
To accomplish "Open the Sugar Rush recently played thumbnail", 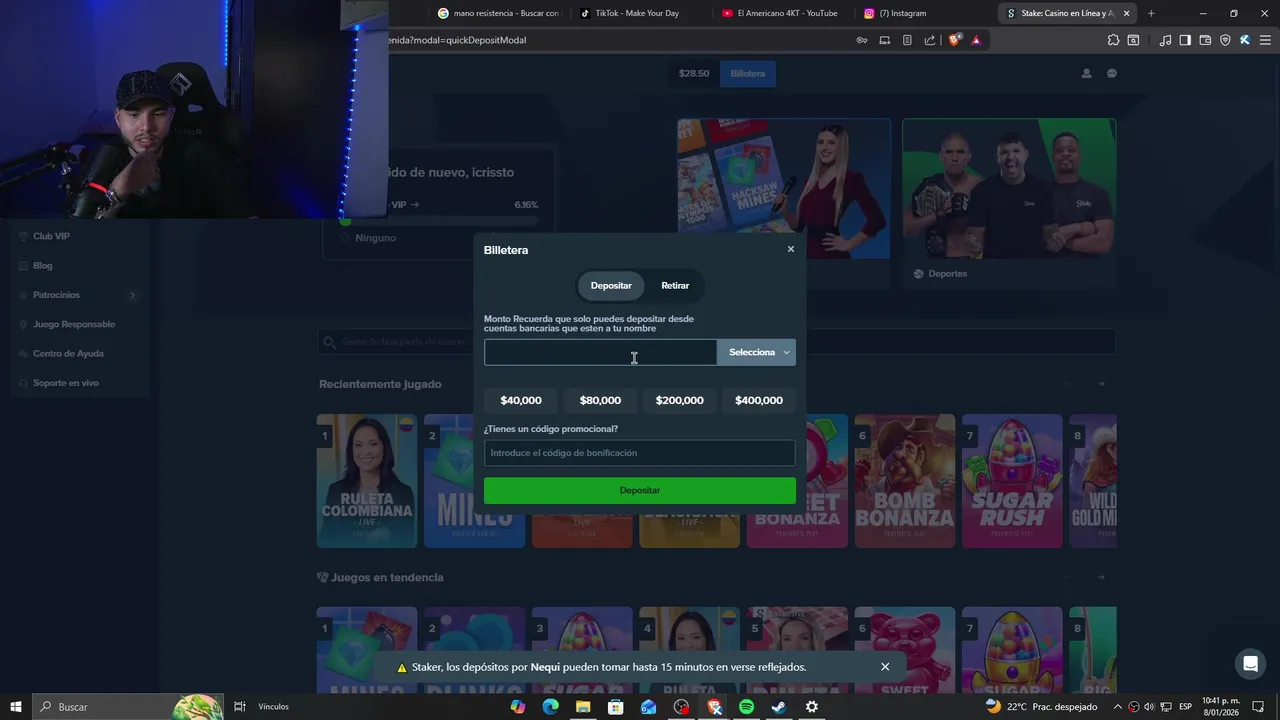I will click(x=1012, y=481).
